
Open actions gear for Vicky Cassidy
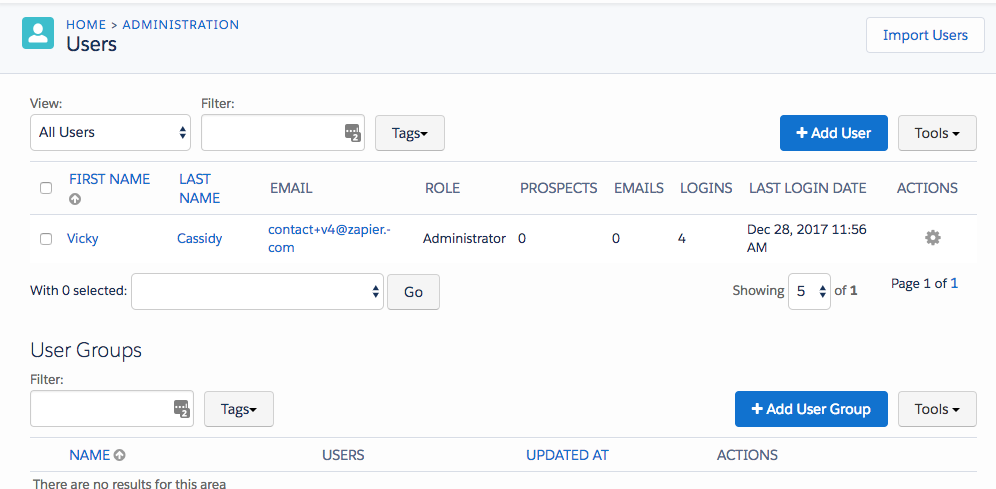click(932, 238)
